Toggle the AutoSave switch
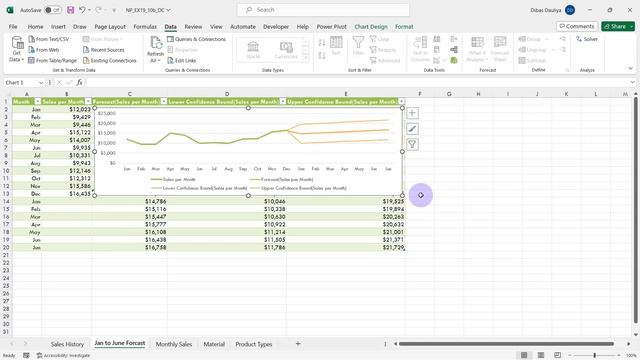Viewport: 640px width, 360px height. point(53,10)
